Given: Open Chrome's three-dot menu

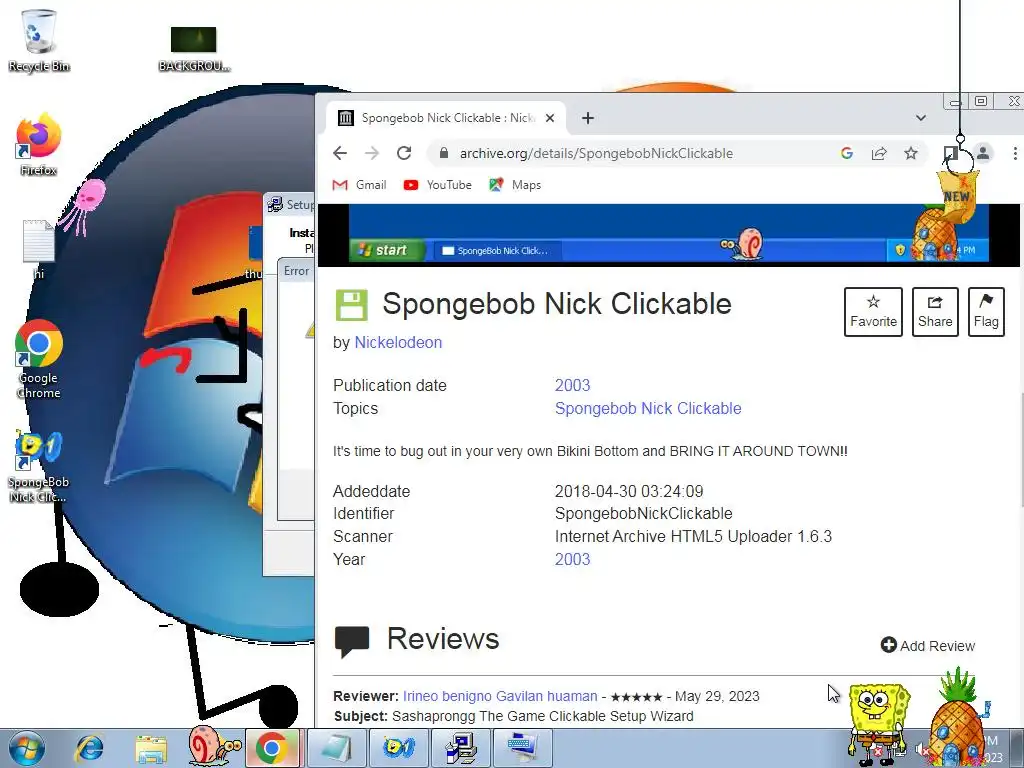Looking at the screenshot, I should coord(1014,153).
